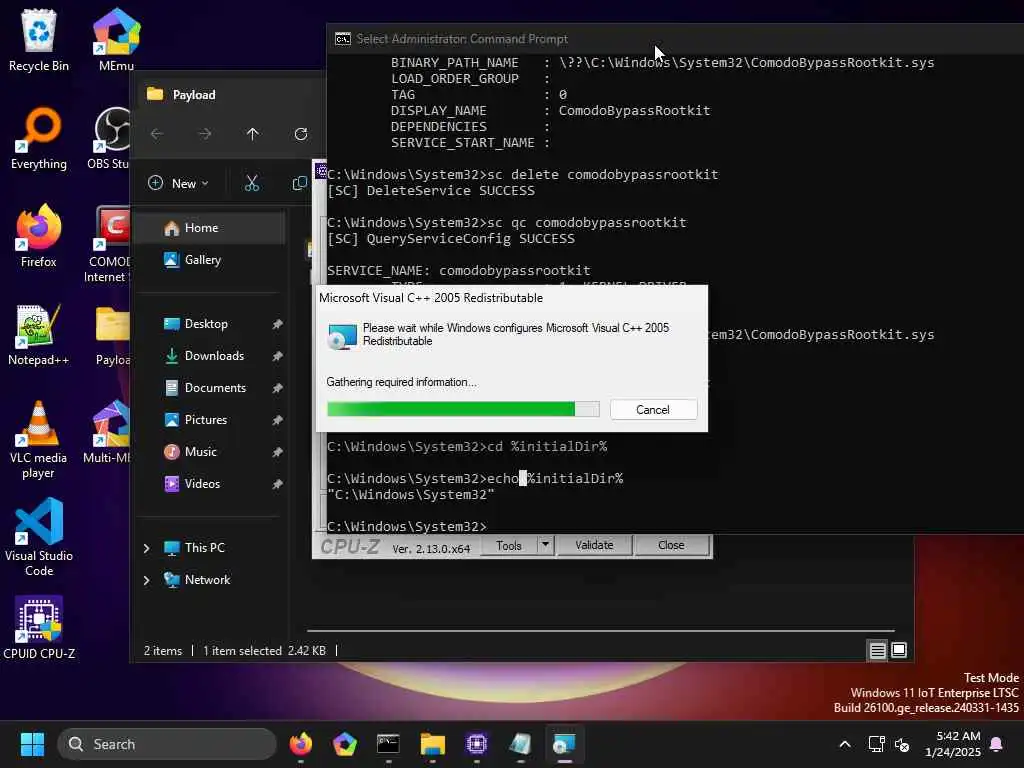This screenshot has width=1024, height=768.
Task: Expand Network in navigation pane
Action: coord(146,580)
